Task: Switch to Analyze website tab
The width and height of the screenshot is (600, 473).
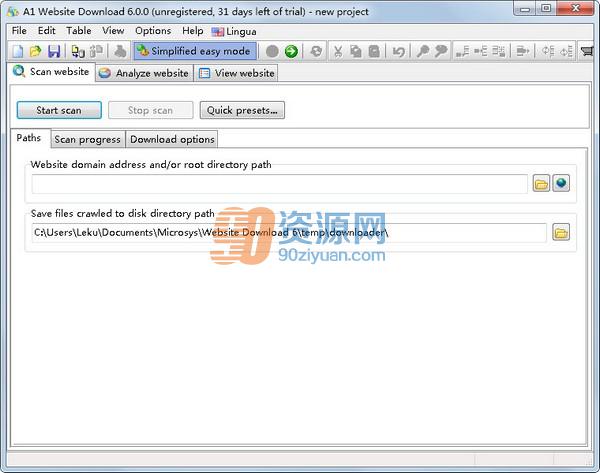Action: pos(144,73)
